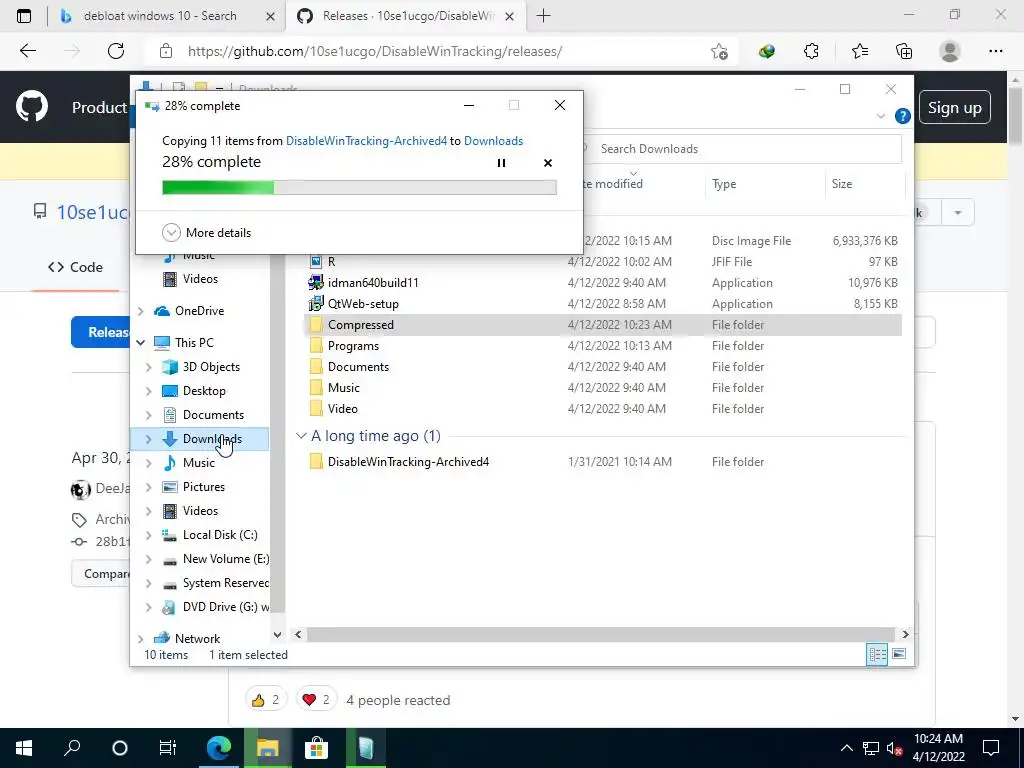
Task: Add this page to favorites star icon
Action: click(719, 51)
